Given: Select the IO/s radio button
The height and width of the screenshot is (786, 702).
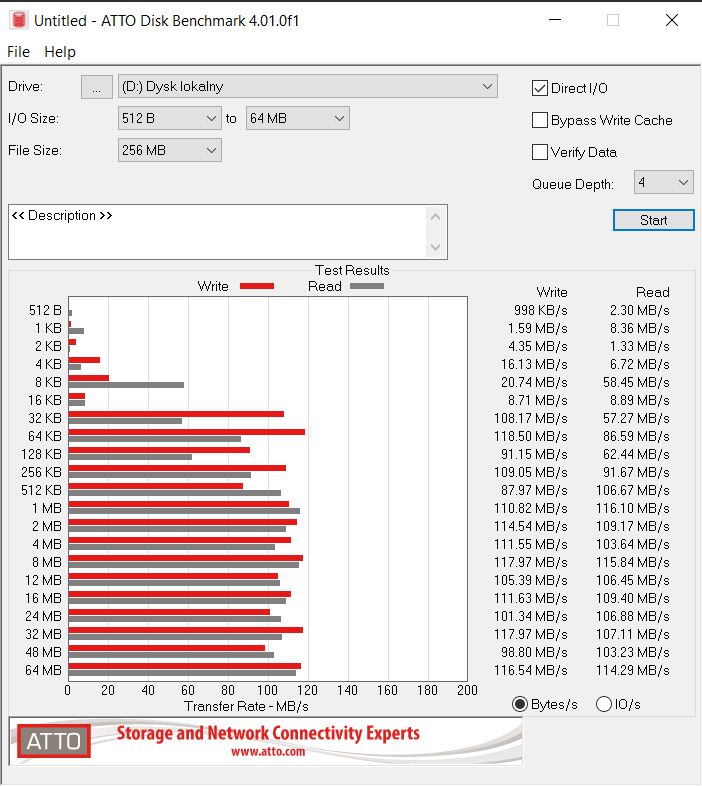Looking at the screenshot, I should (604, 704).
